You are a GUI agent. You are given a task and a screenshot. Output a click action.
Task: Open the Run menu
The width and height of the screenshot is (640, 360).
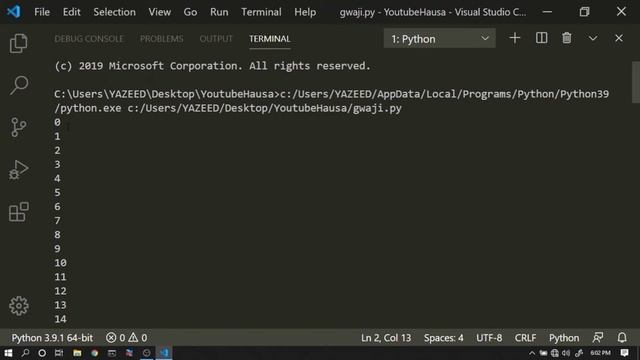219,12
